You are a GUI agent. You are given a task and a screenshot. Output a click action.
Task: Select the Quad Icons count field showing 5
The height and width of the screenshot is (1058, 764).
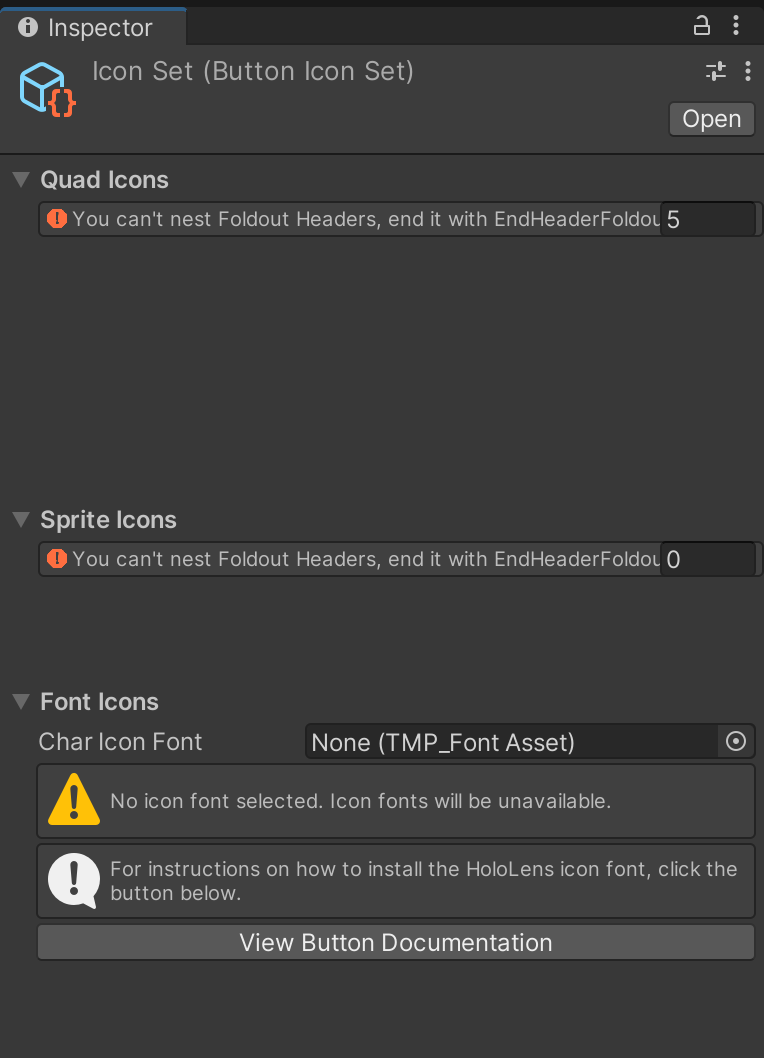[707, 218]
